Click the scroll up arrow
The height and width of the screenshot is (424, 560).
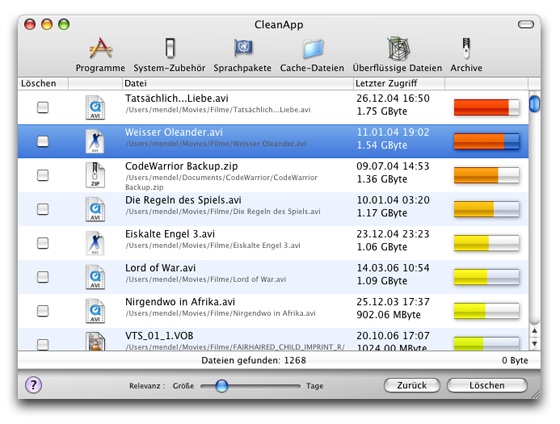coord(534,331)
